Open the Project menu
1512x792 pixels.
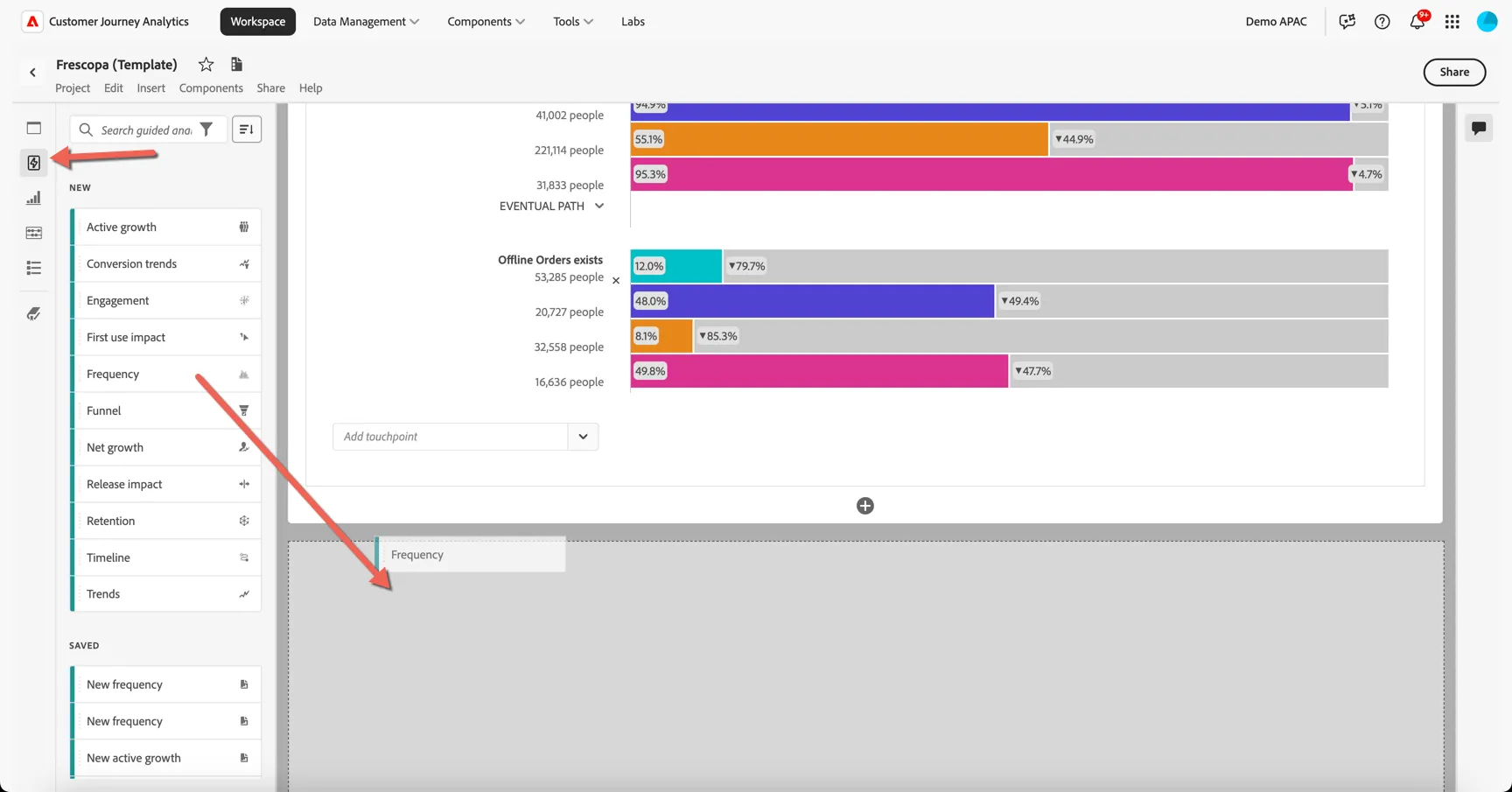point(73,88)
